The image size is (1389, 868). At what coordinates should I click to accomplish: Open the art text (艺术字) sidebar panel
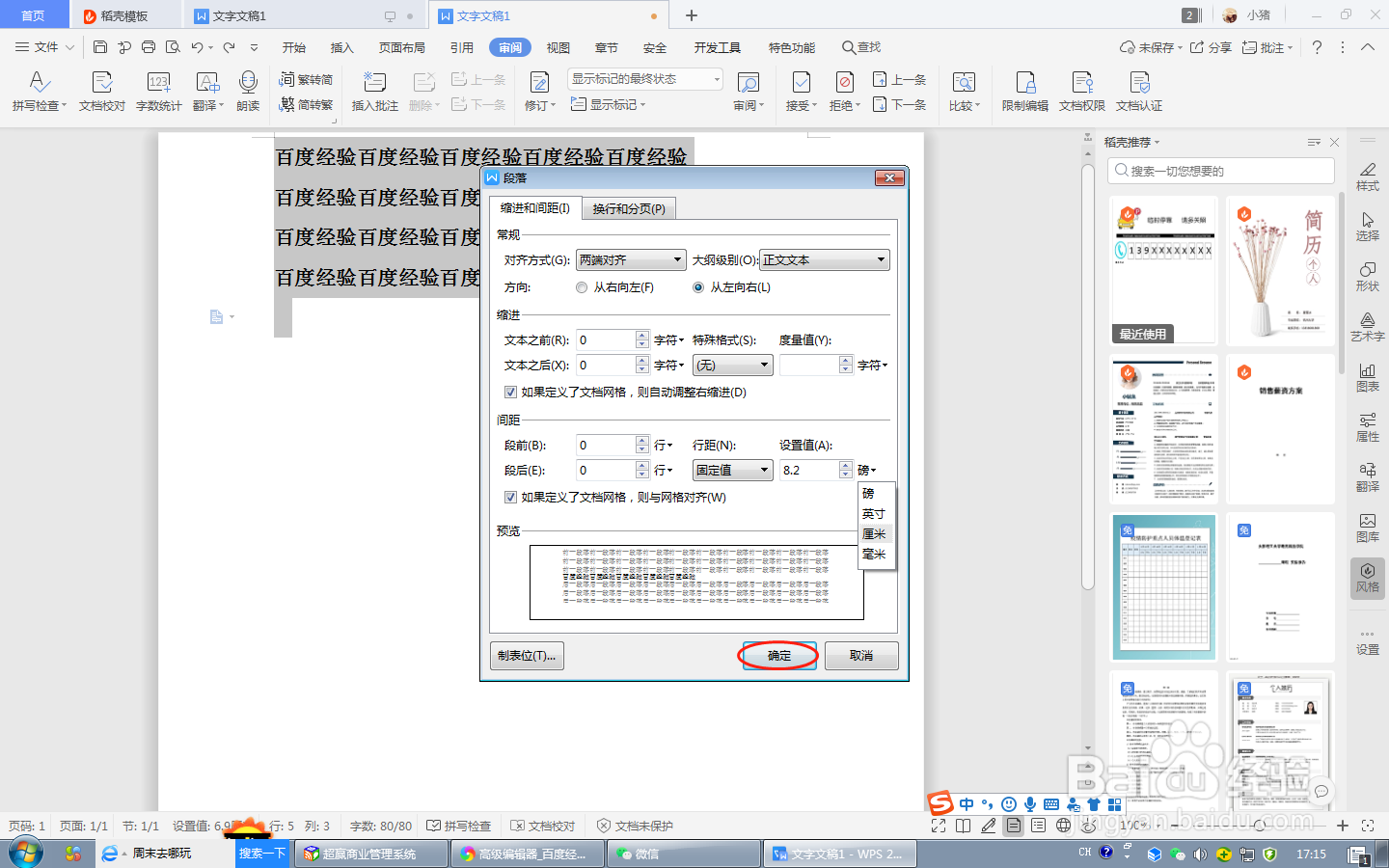point(1367,326)
